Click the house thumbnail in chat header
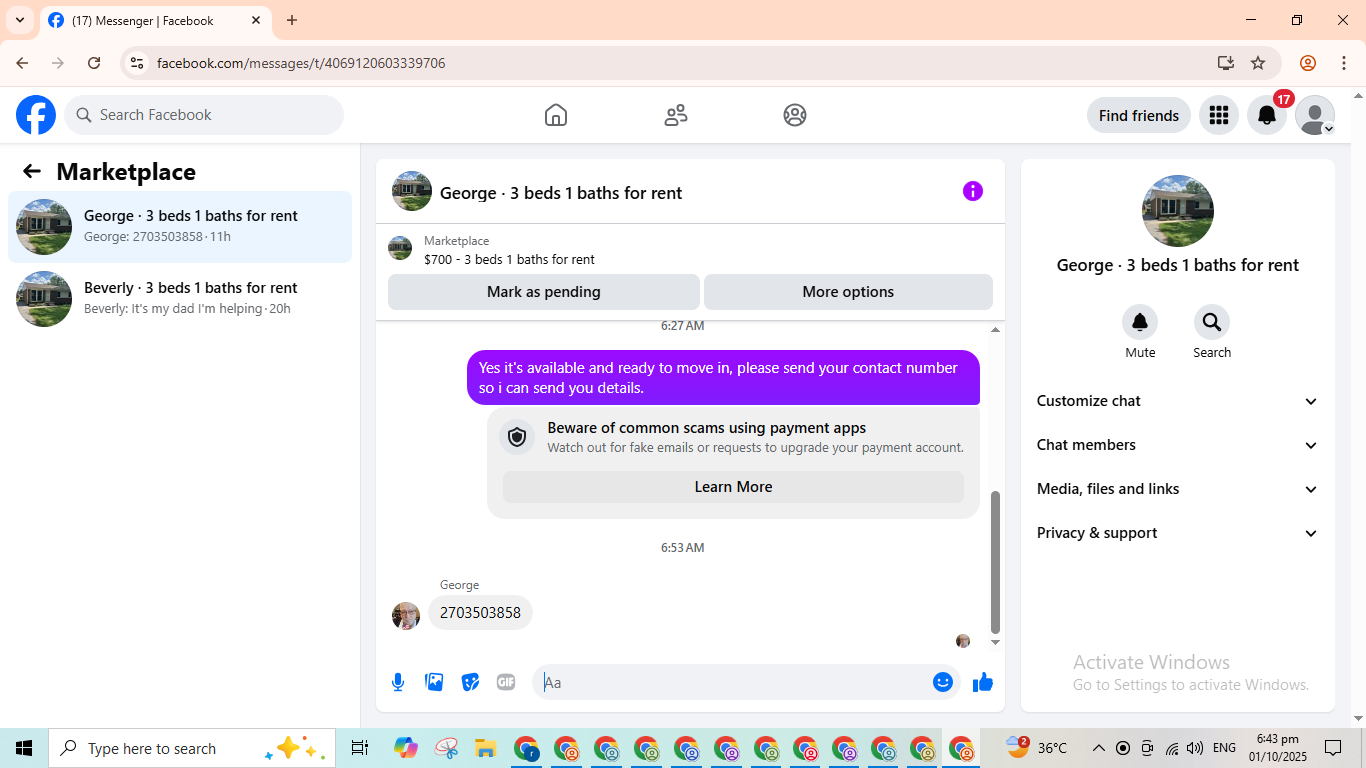1366x768 pixels. (412, 191)
